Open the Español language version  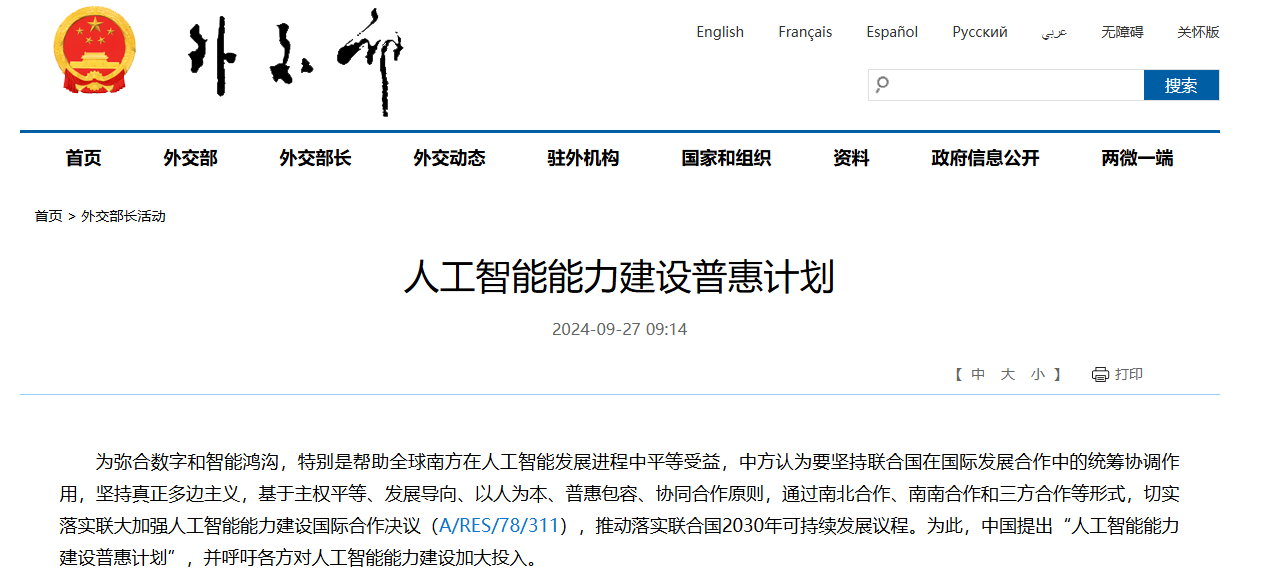tap(892, 32)
